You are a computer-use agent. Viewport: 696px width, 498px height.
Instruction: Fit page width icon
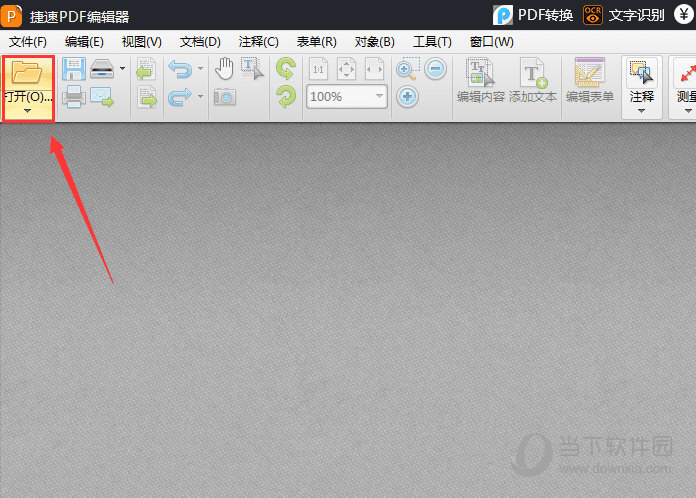[374, 69]
